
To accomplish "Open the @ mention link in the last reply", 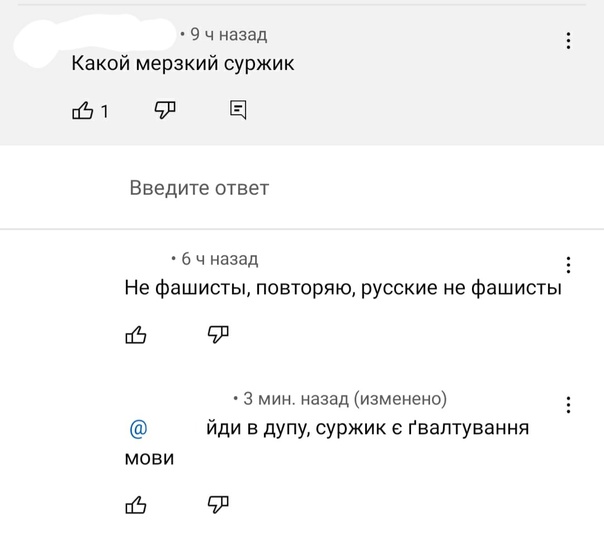I will (x=138, y=429).
